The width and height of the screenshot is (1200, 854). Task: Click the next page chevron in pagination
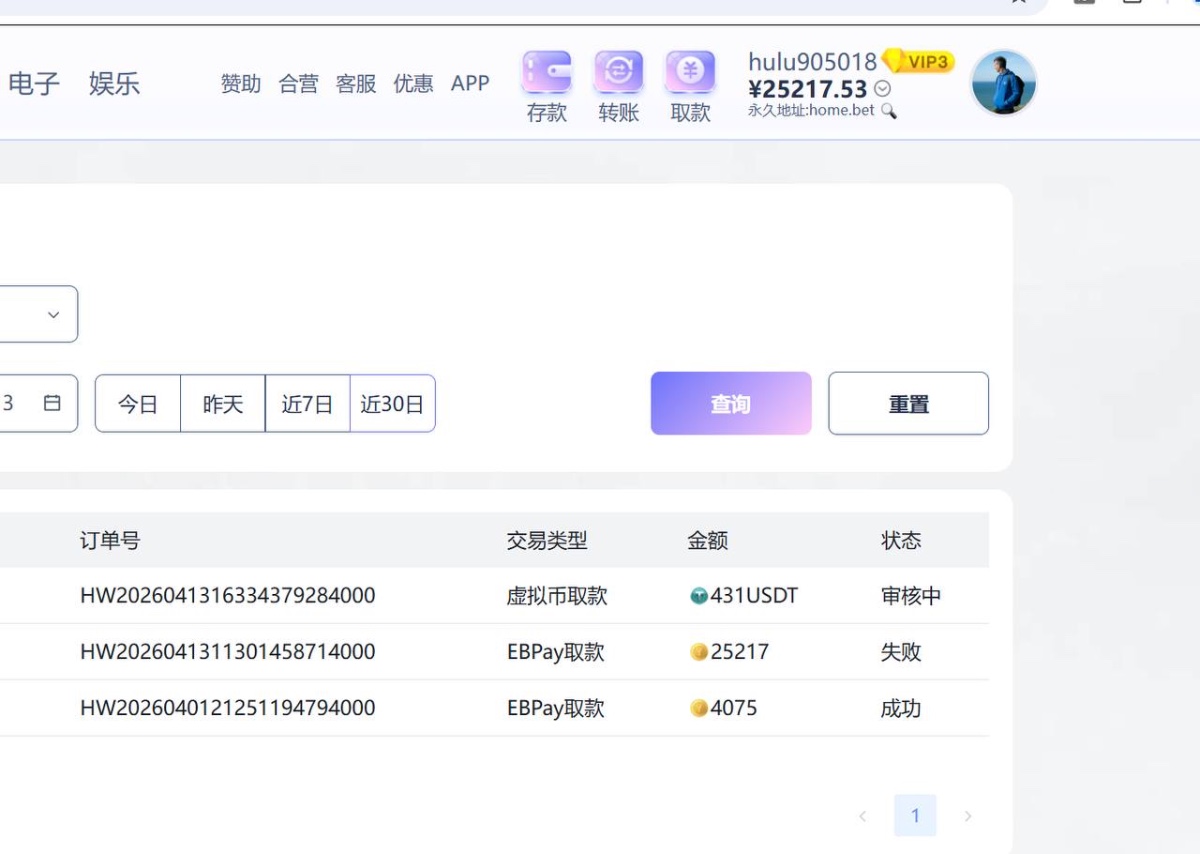(x=968, y=815)
